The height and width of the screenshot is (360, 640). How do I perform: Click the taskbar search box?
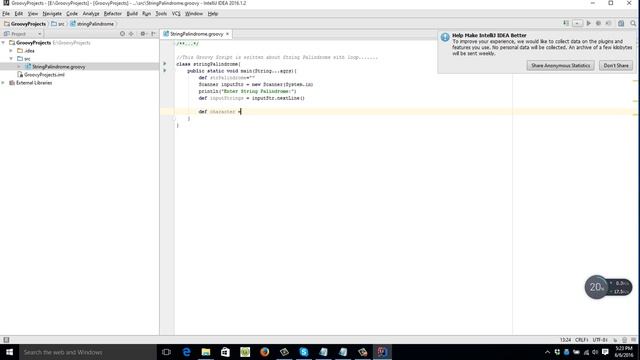point(88,352)
